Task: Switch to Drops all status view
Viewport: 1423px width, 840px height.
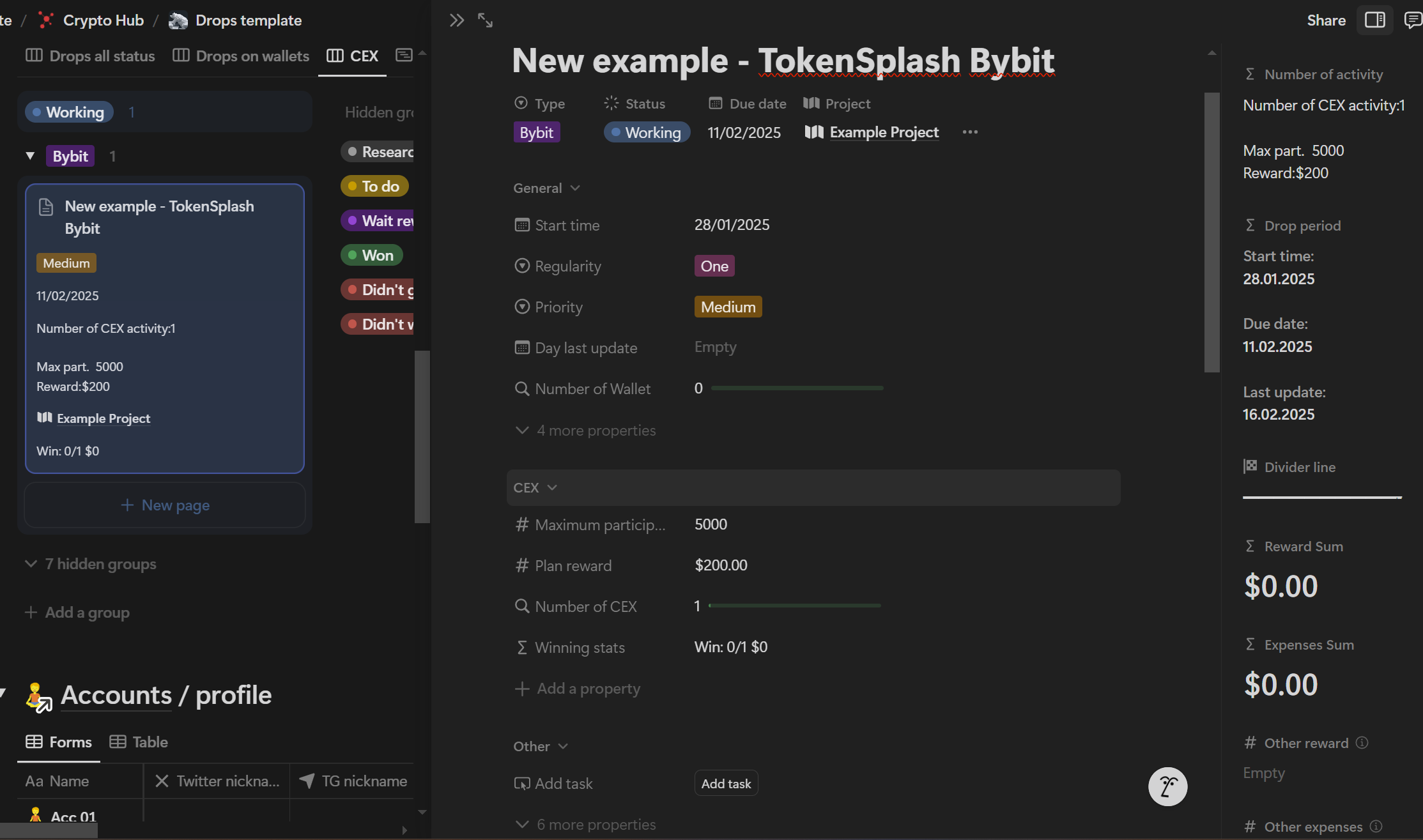Action: [90, 56]
